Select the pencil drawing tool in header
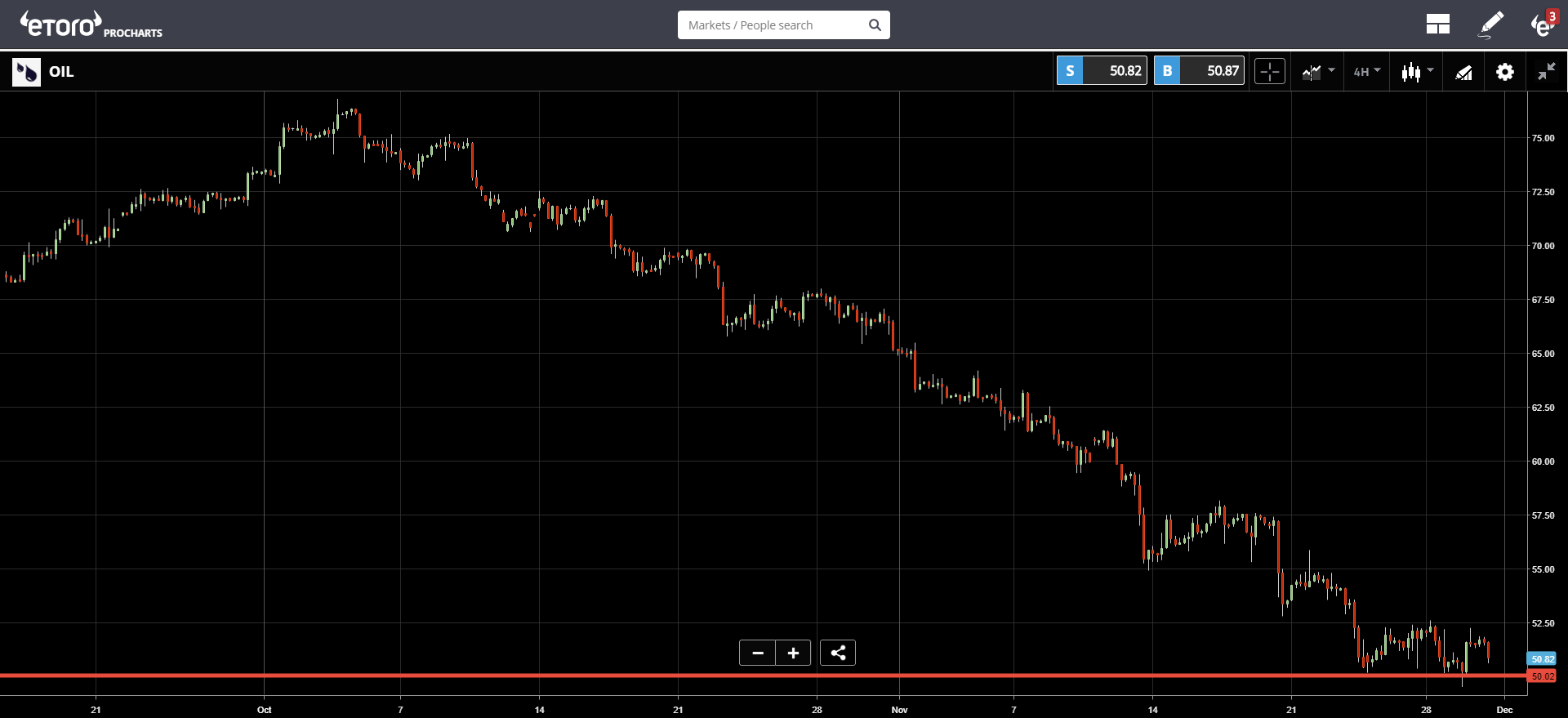1568x718 pixels. pos(1491,25)
